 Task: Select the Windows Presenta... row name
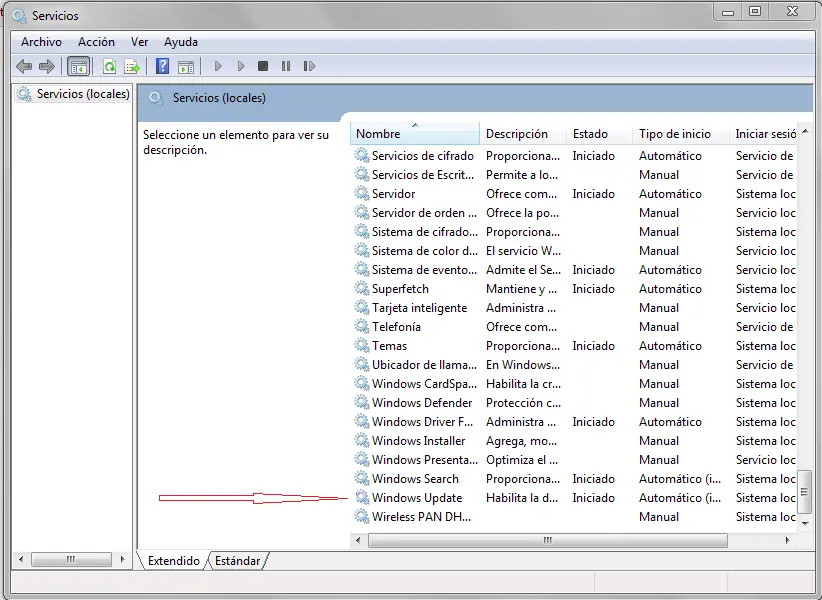point(425,460)
